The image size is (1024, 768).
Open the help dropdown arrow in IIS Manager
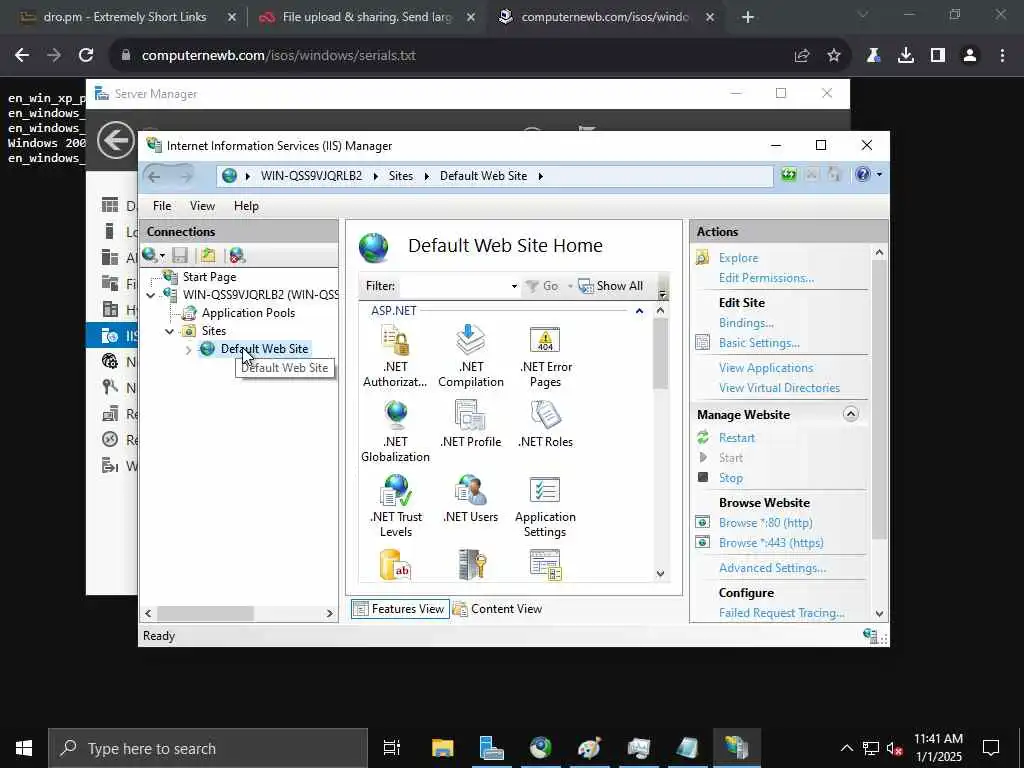point(880,174)
